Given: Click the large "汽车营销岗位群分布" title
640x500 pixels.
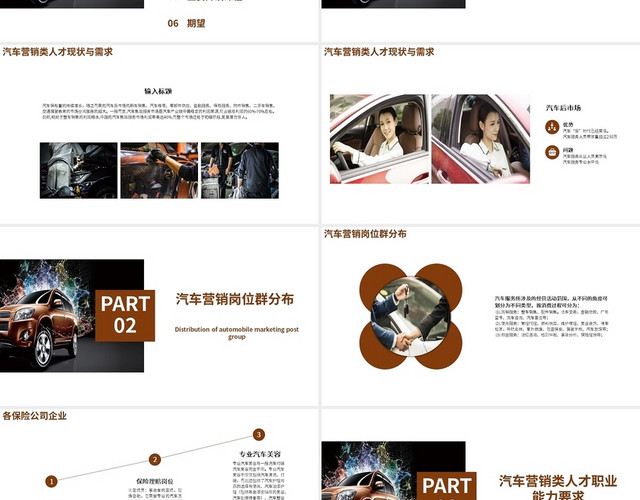Looking at the screenshot, I should (x=235, y=299).
